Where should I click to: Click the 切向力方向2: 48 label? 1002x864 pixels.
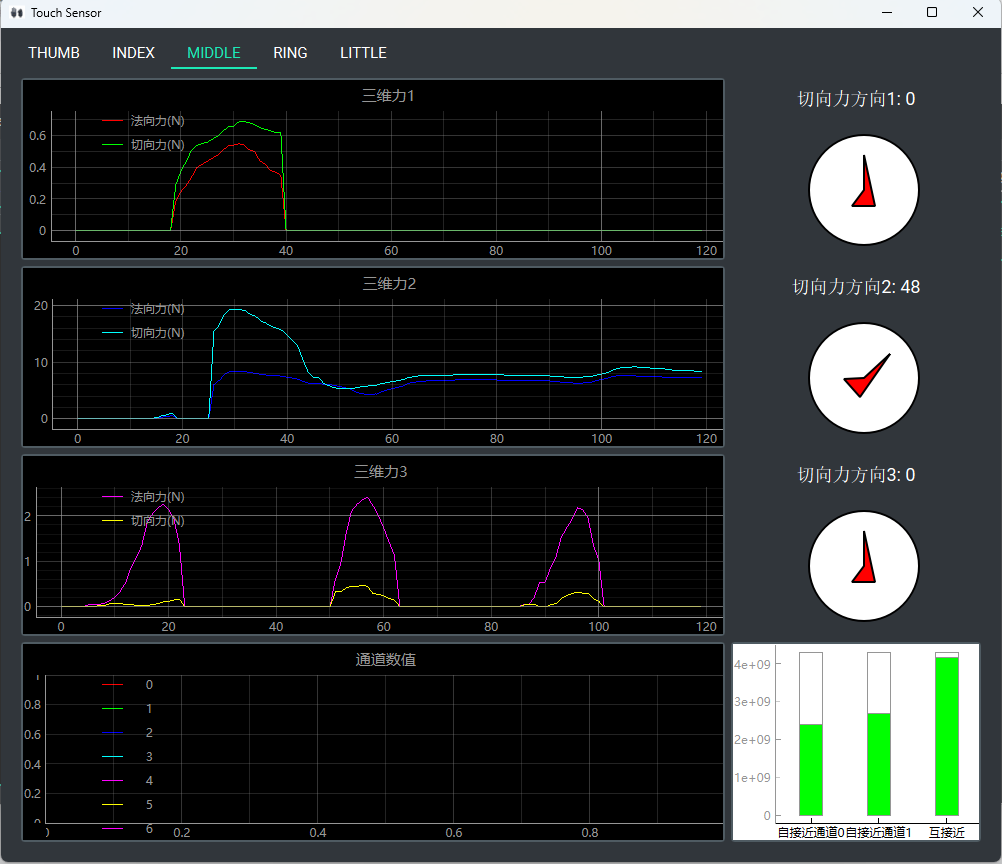pyautogui.click(x=856, y=287)
